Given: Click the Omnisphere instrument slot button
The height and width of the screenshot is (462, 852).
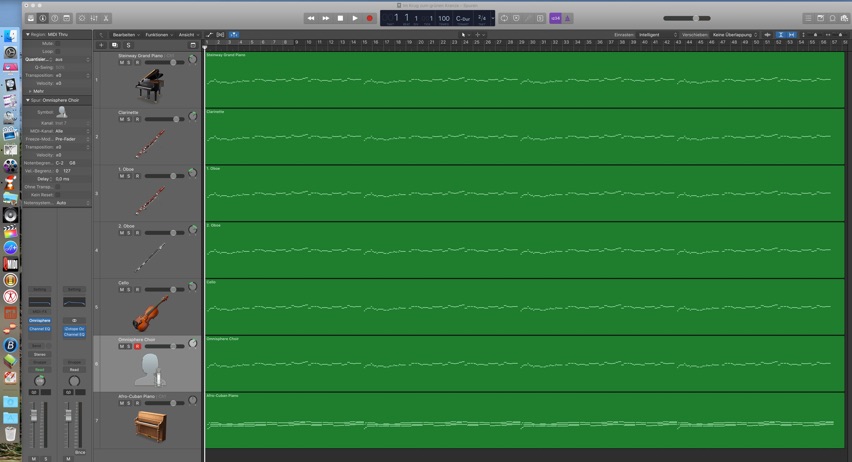Looking at the screenshot, I should point(40,321).
